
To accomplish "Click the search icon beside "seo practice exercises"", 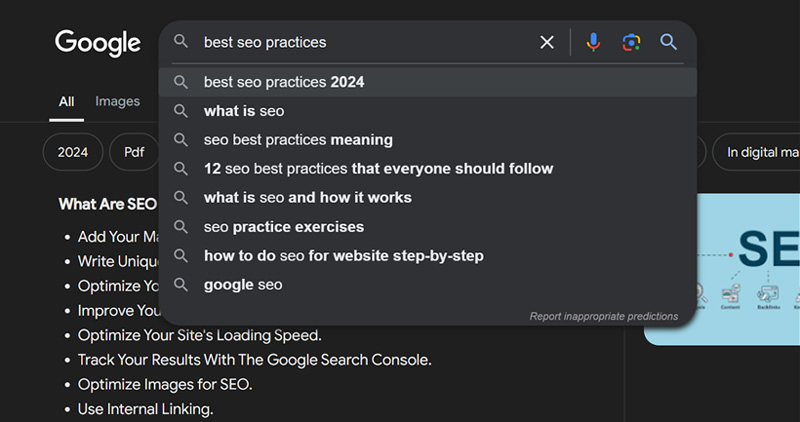I will [181, 227].
